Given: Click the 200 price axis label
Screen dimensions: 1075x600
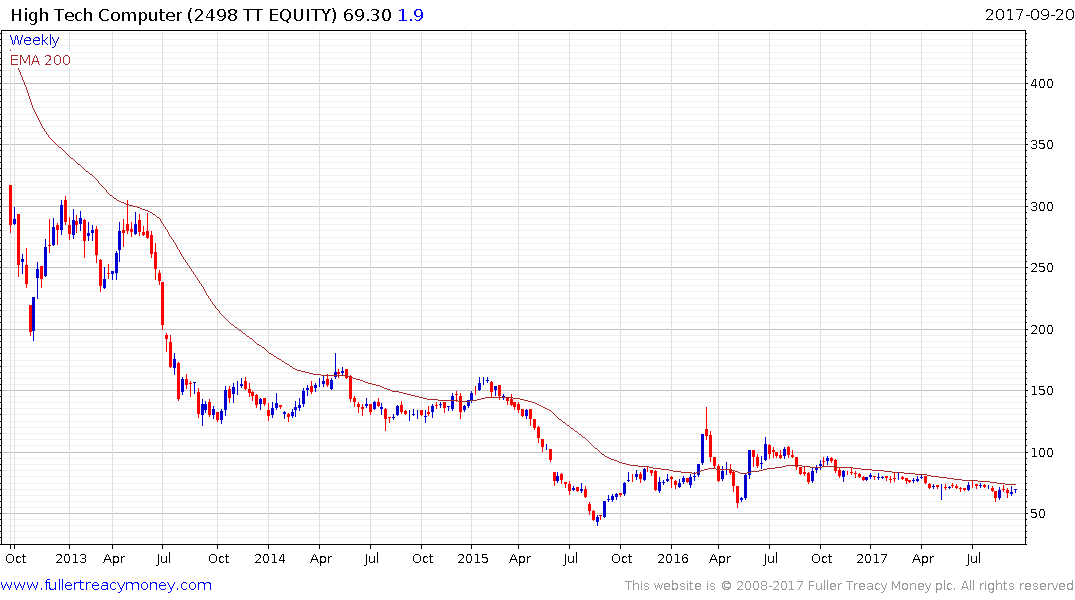Looking at the screenshot, I should coord(1042,329).
